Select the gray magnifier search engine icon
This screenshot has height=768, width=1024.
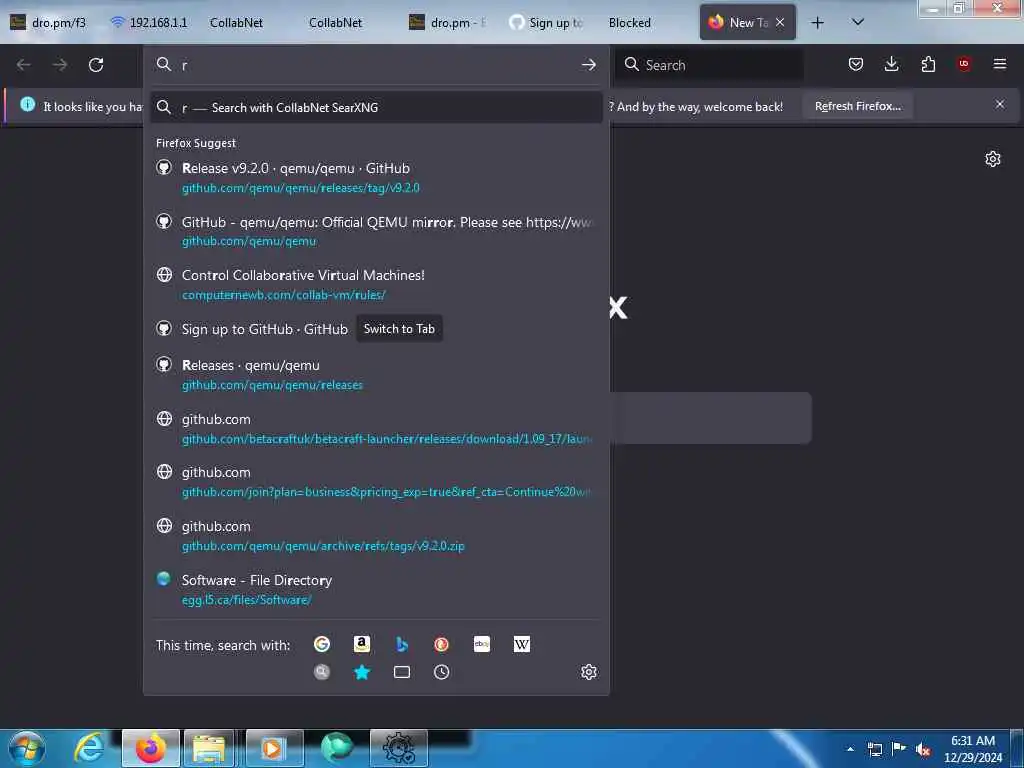point(321,672)
